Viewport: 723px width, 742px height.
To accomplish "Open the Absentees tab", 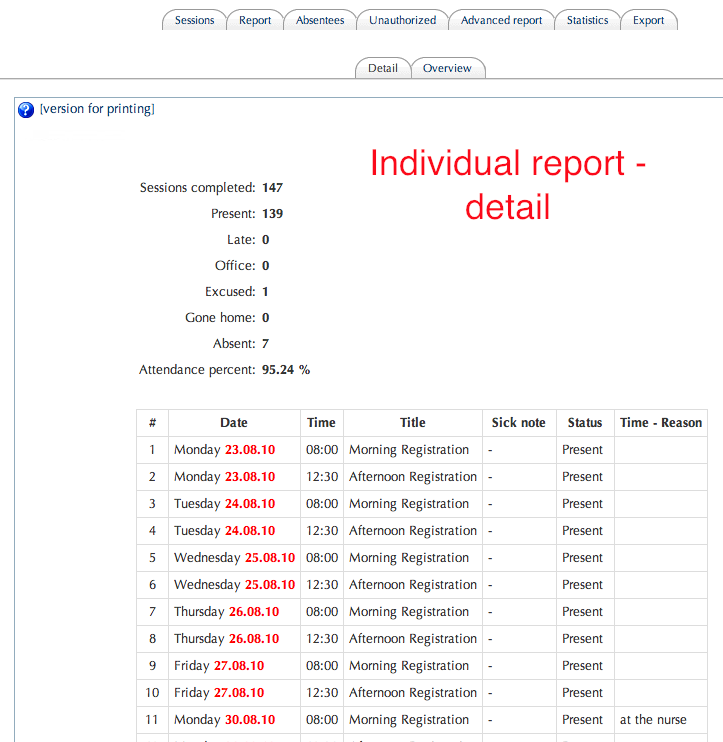I will pyautogui.click(x=320, y=20).
